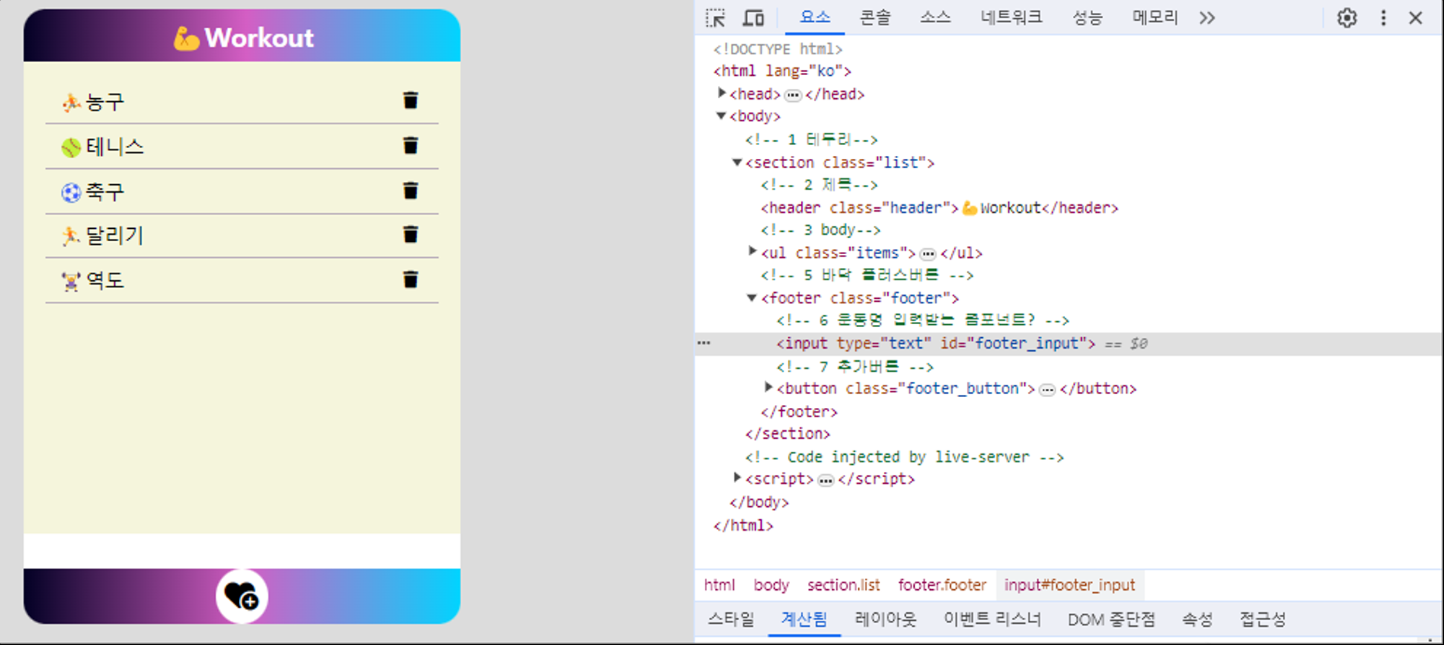This screenshot has height=645, width=1444.
Task: Delete the 농구 workout item
Action: (x=410, y=100)
